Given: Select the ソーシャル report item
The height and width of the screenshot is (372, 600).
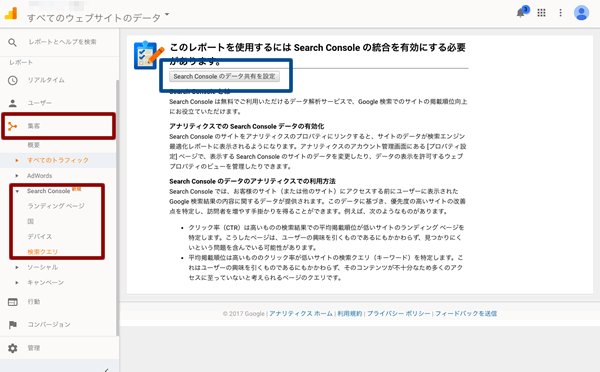Looking at the screenshot, I should 42,267.
